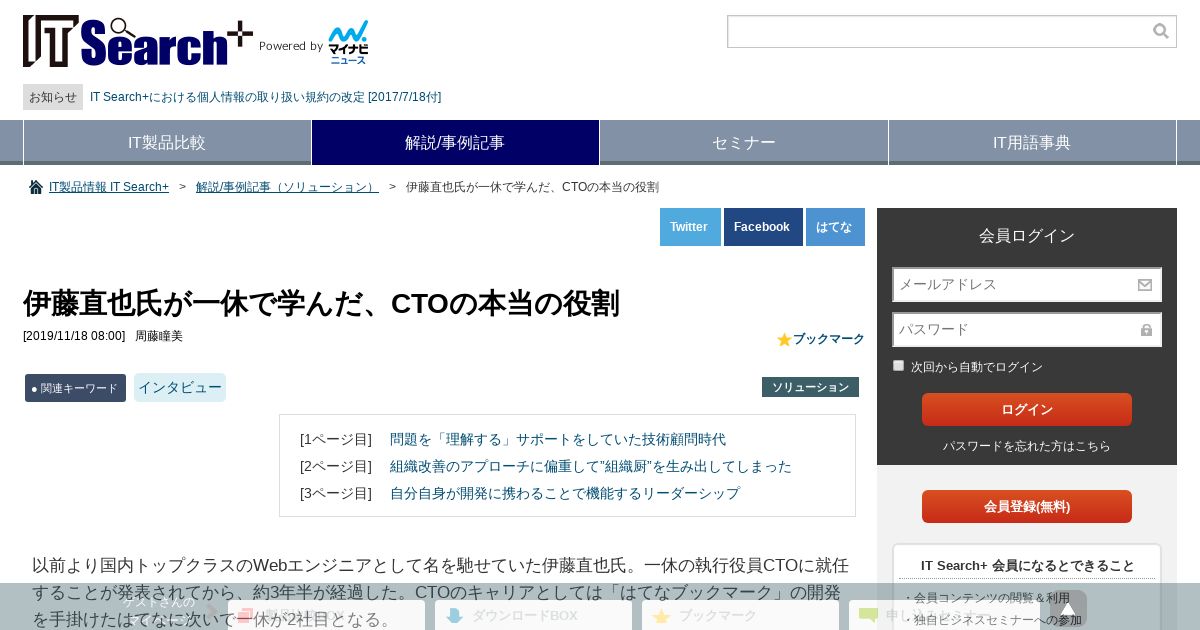
Task: Click the red ログイン button
Action: pyautogui.click(x=1027, y=409)
